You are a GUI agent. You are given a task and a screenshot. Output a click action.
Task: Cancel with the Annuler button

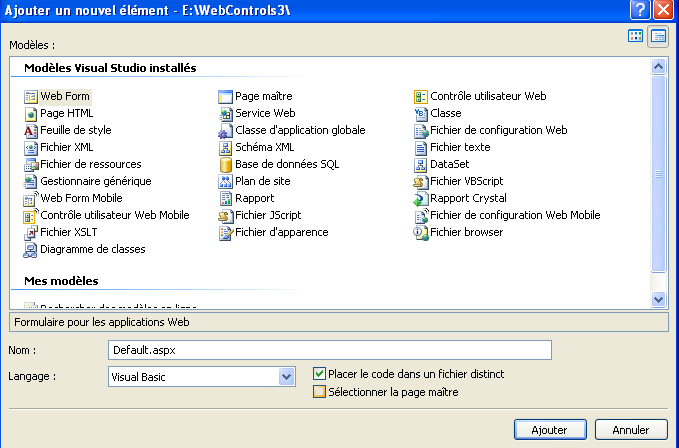(x=630, y=429)
